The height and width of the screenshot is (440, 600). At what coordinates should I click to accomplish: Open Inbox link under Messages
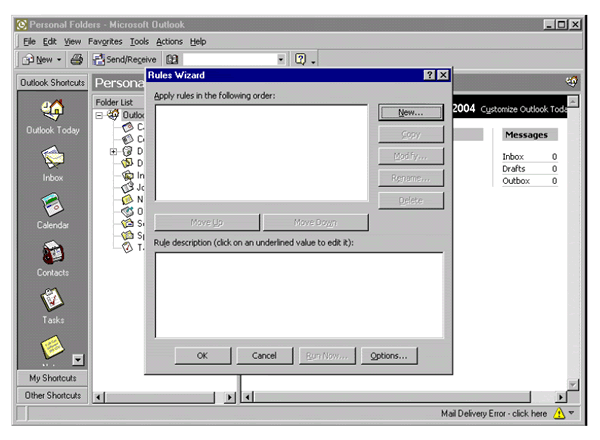point(513,156)
